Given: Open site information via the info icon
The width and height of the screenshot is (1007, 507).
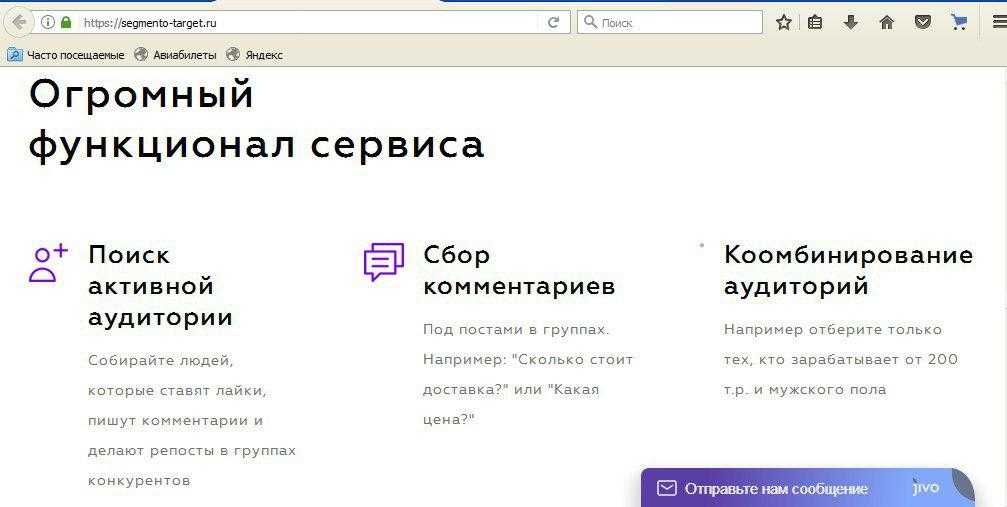Looking at the screenshot, I should (x=47, y=22).
